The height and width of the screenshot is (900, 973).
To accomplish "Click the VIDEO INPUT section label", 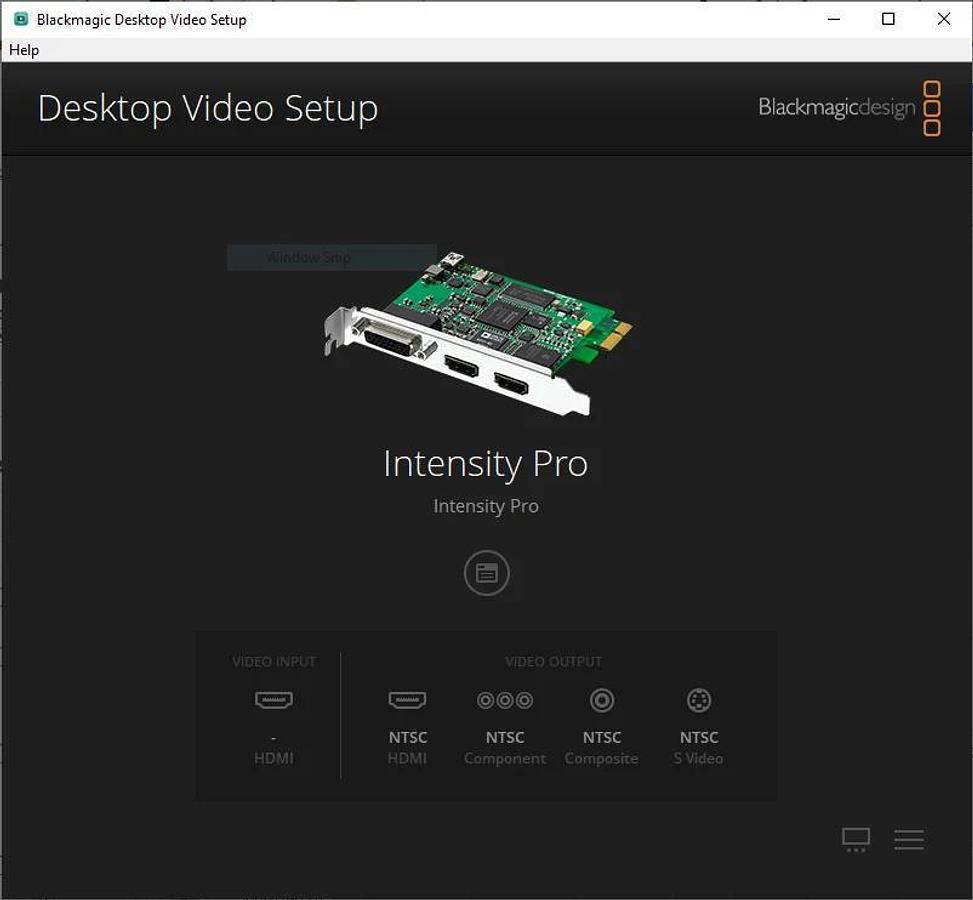I will point(274,661).
